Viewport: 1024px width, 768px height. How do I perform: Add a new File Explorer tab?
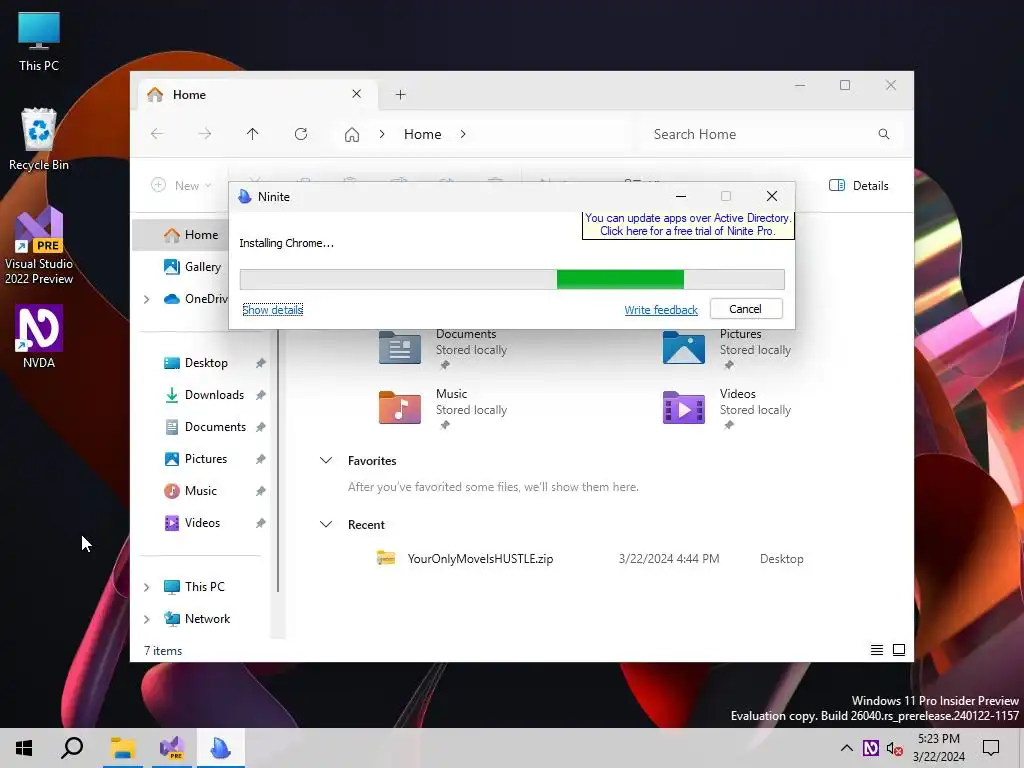pos(400,95)
